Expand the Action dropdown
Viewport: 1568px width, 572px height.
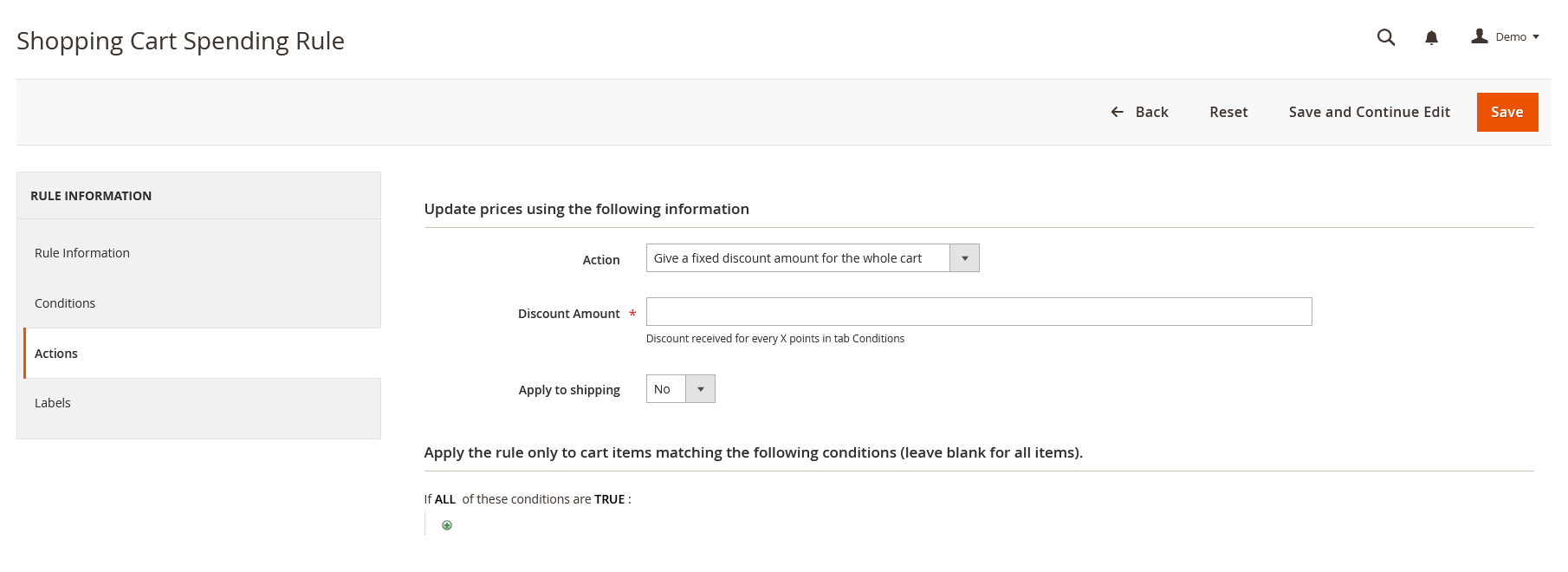coord(812,258)
